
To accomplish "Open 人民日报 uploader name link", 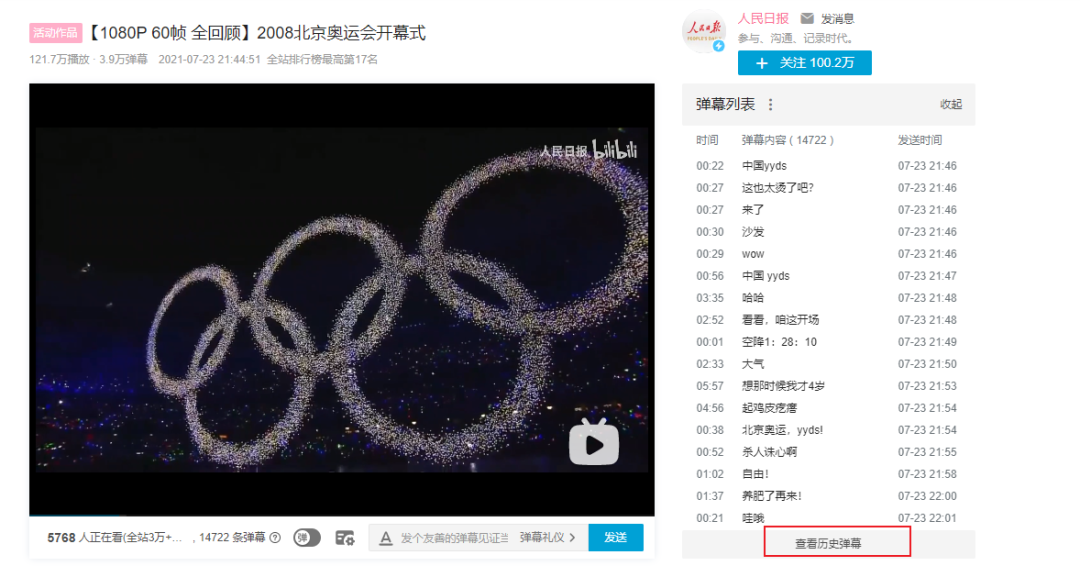I will point(763,19).
